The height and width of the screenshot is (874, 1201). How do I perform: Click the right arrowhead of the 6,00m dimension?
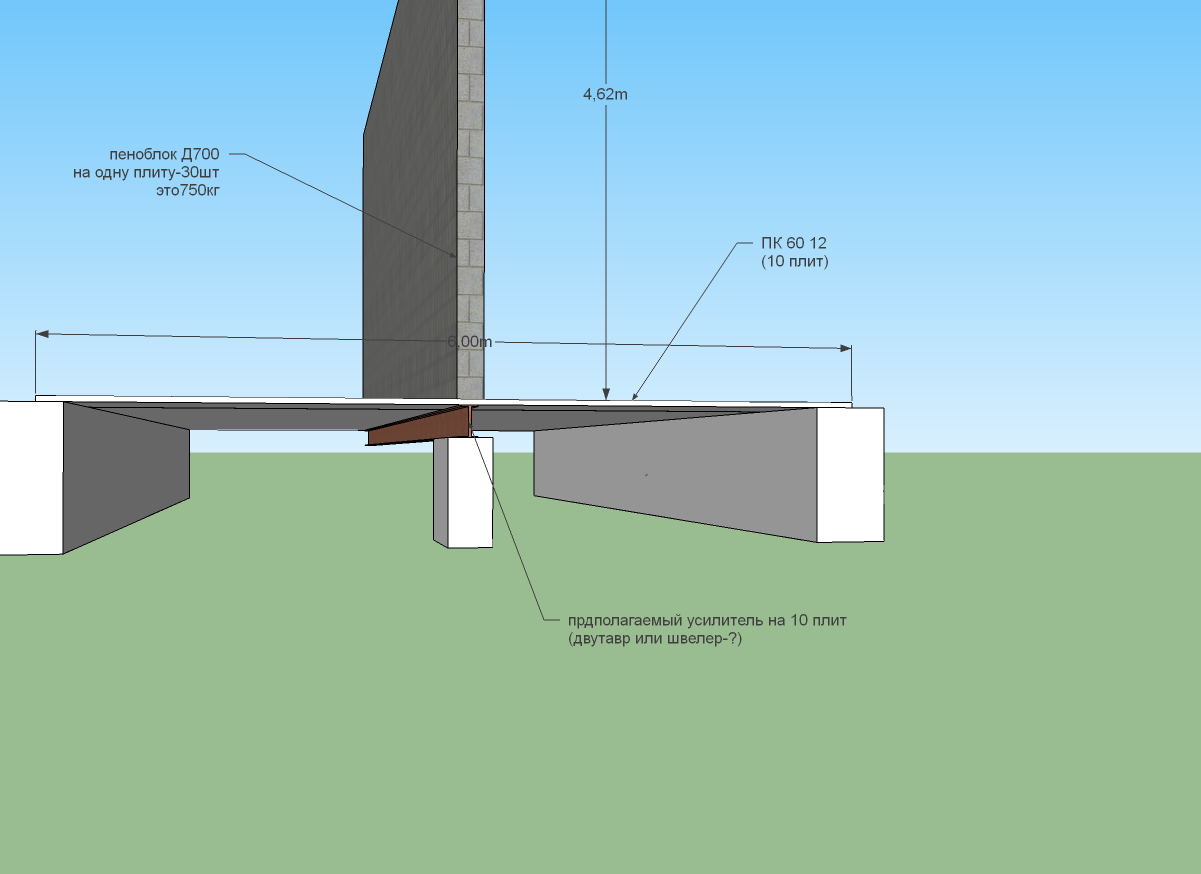845,348
